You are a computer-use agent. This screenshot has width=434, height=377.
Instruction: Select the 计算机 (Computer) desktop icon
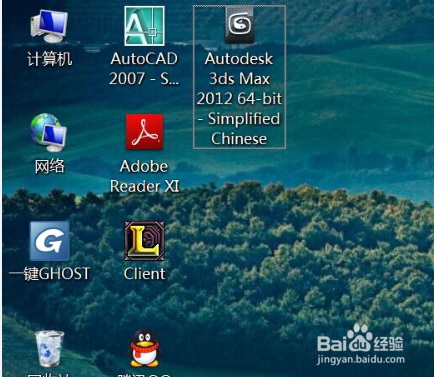point(49,26)
